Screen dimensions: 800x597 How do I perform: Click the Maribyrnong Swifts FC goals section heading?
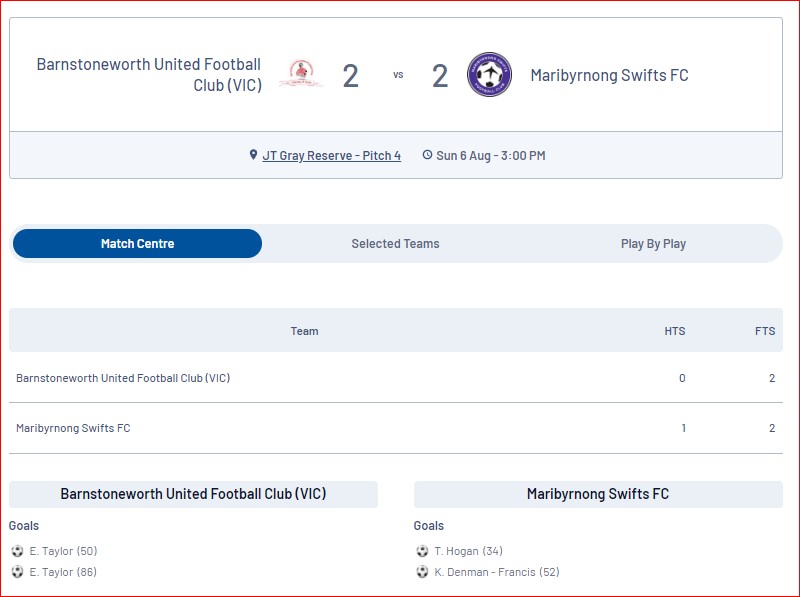click(x=598, y=494)
